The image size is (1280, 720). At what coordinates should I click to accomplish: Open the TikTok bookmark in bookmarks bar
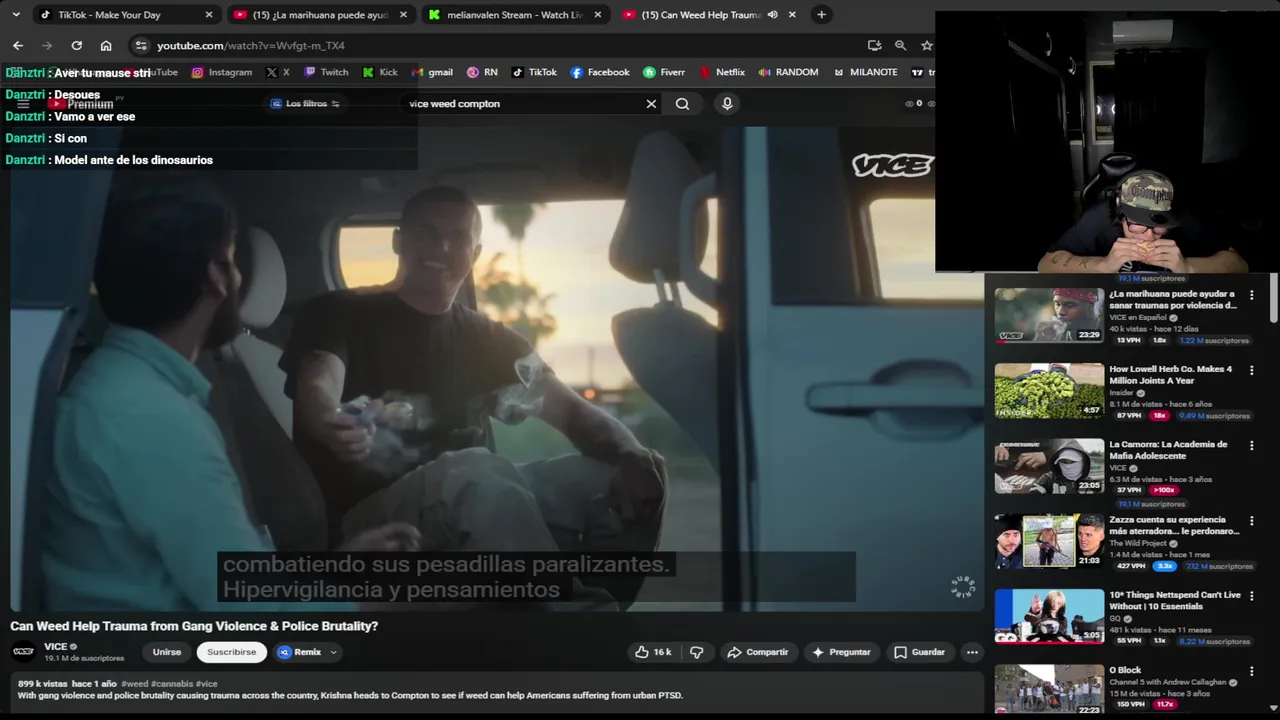(534, 72)
